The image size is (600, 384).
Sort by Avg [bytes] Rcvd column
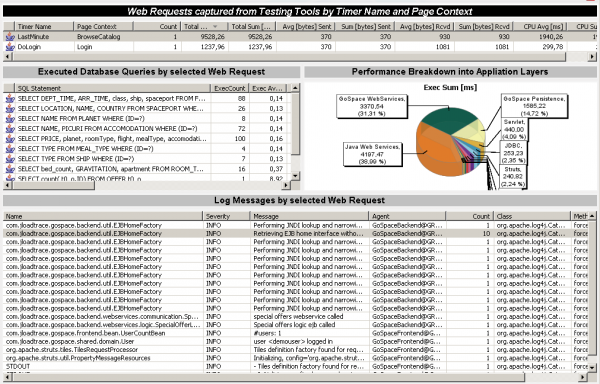click(425, 26)
